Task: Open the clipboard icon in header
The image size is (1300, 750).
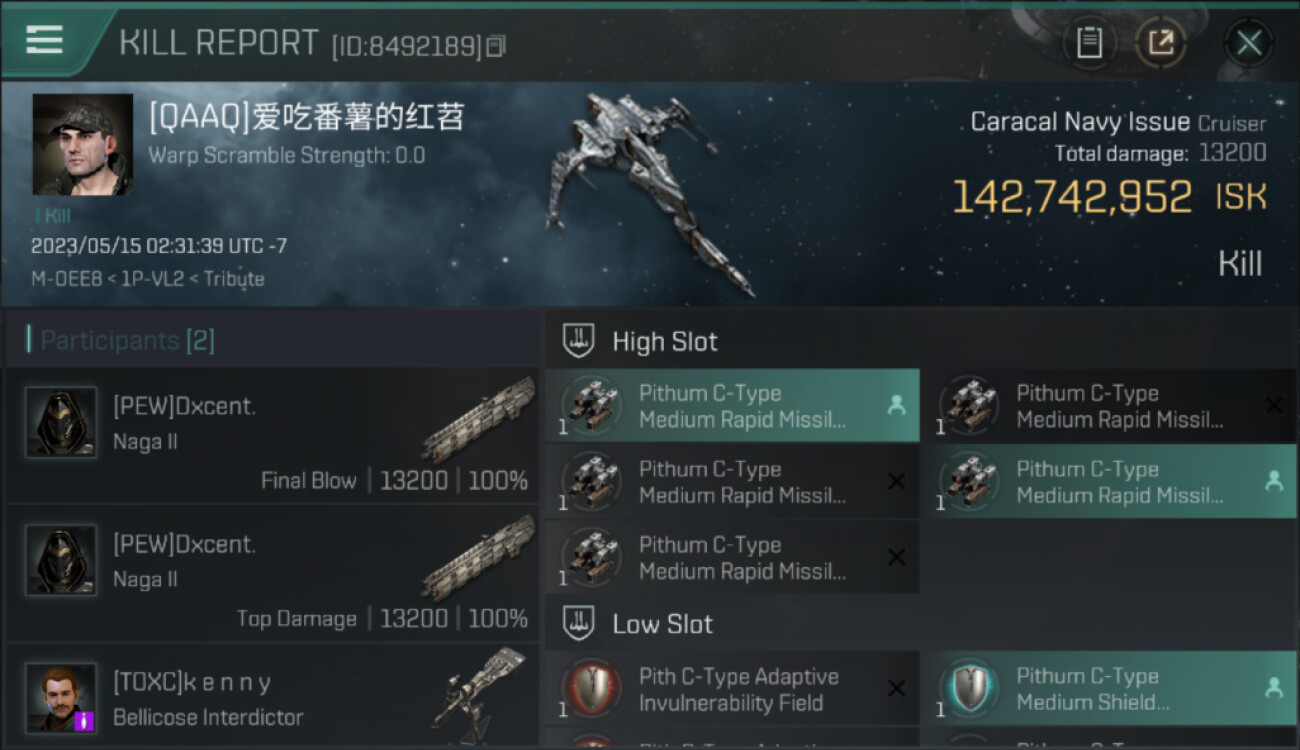Action: [x=1089, y=43]
